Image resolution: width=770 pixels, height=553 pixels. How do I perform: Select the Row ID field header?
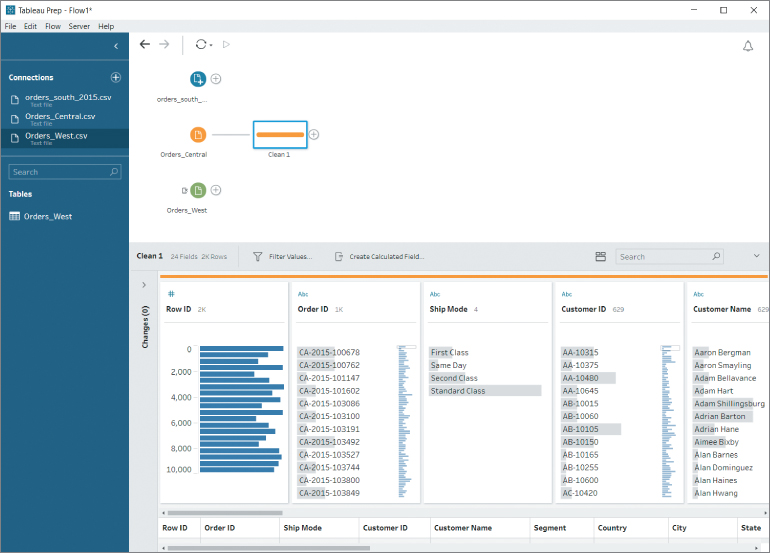(178, 309)
